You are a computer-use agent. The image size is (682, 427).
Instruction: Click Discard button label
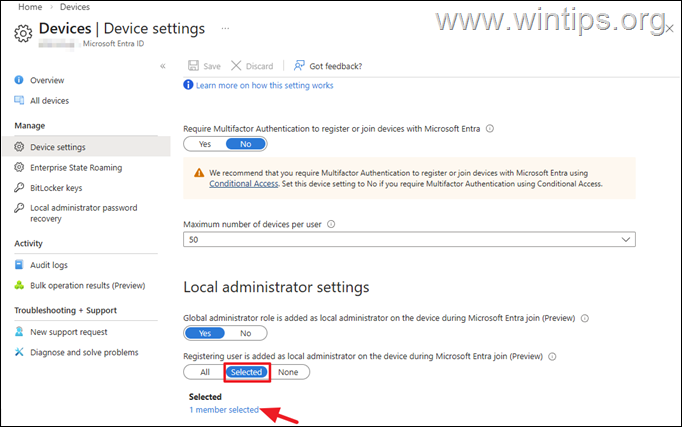coord(259,66)
